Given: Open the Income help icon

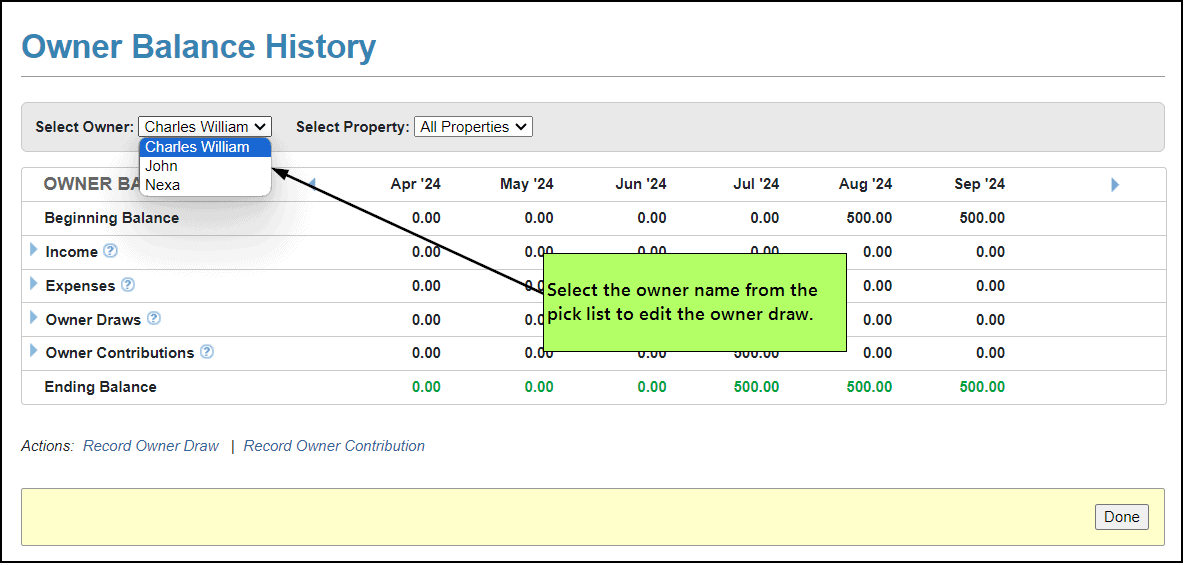Looking at the screenshot, I should click(110, 251).
